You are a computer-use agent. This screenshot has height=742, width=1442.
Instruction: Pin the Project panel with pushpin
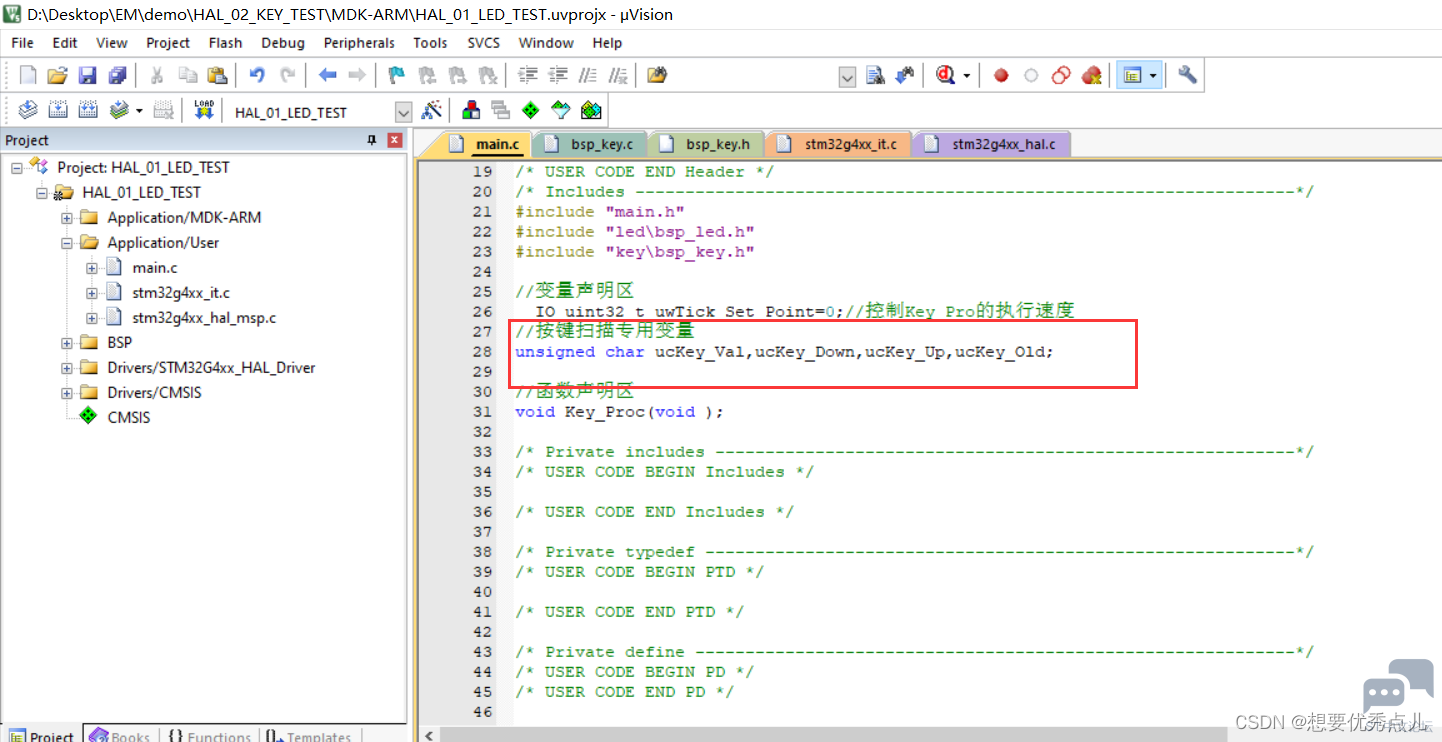click(x=373, y=140)
